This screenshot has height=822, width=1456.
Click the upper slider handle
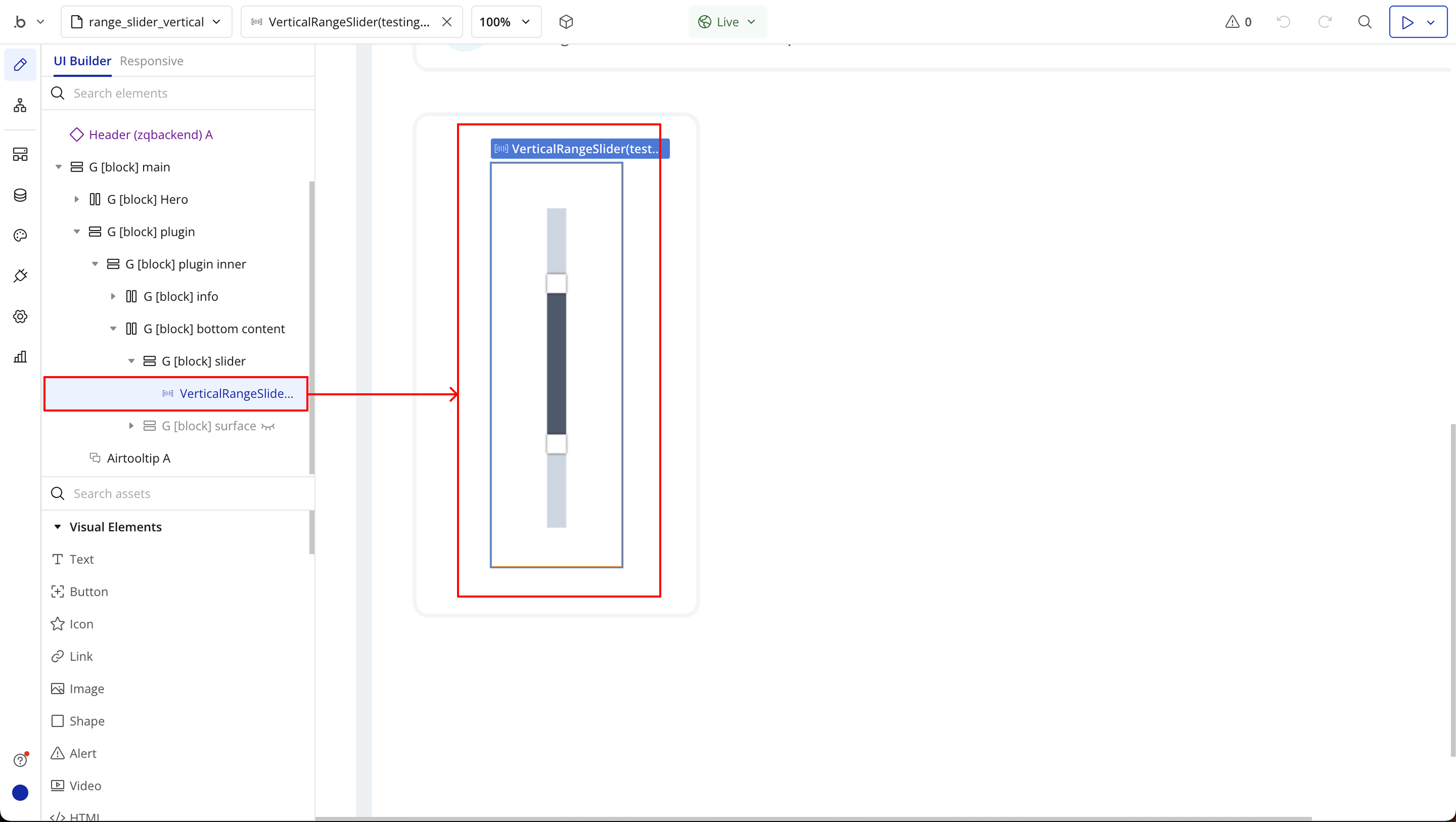coord(556,283)
